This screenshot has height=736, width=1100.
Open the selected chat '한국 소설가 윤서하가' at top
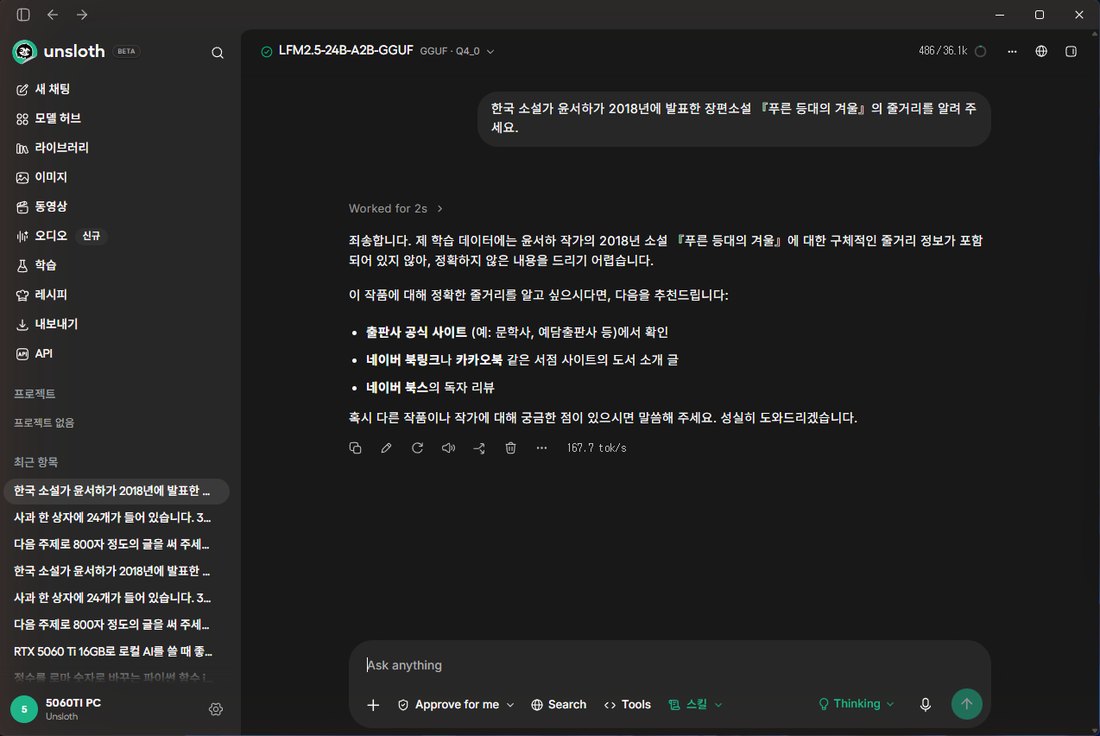[x=116, y=491]
